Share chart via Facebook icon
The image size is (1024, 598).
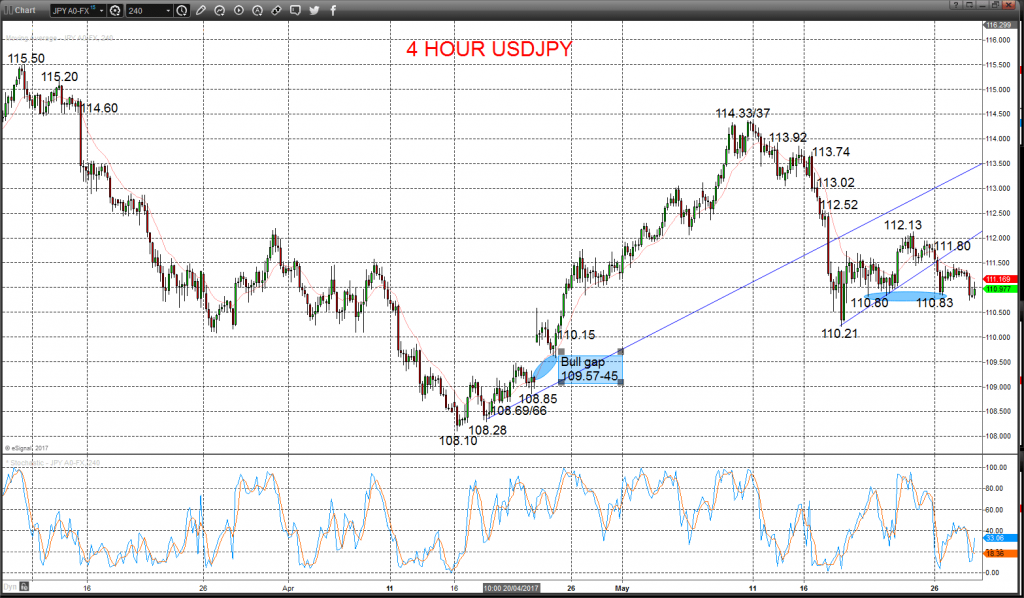point(333,10)
